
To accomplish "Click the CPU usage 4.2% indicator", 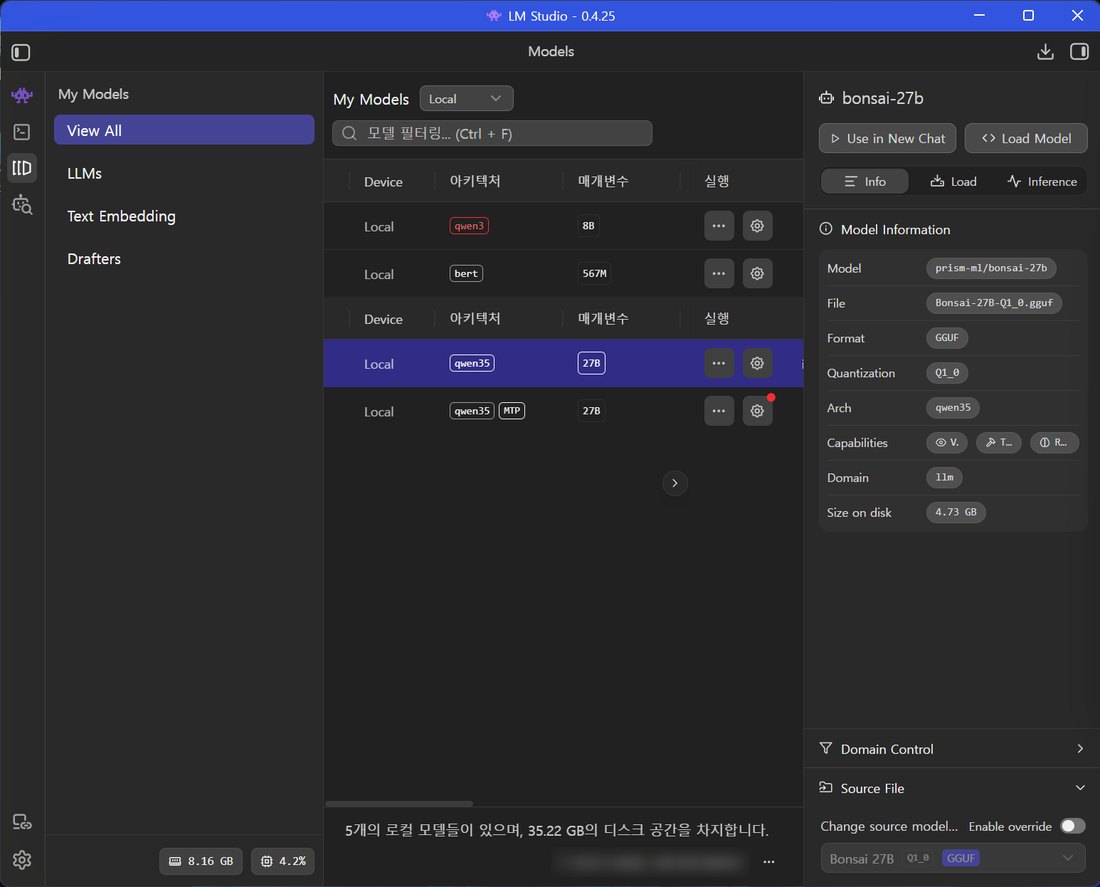I will [283, 861].
